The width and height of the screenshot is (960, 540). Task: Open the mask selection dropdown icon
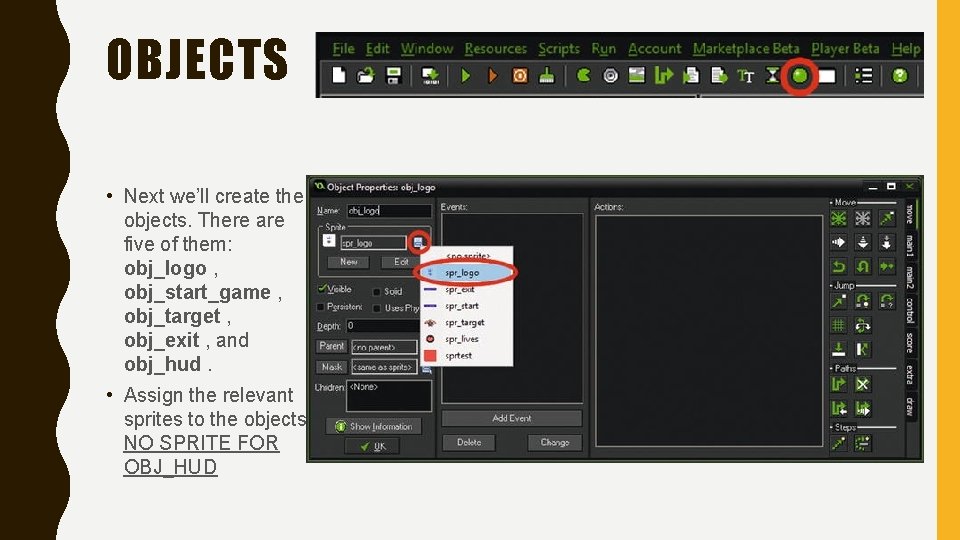coord(427,369)
